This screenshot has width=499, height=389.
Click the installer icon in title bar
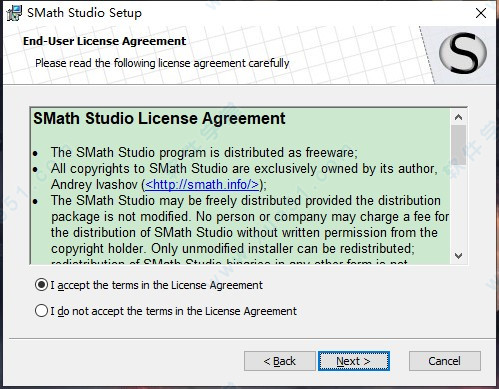14,13
